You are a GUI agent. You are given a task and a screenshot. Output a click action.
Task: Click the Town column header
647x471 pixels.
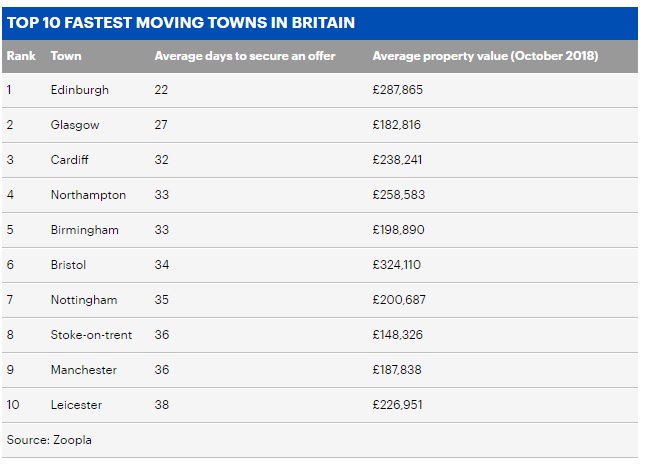66,56
